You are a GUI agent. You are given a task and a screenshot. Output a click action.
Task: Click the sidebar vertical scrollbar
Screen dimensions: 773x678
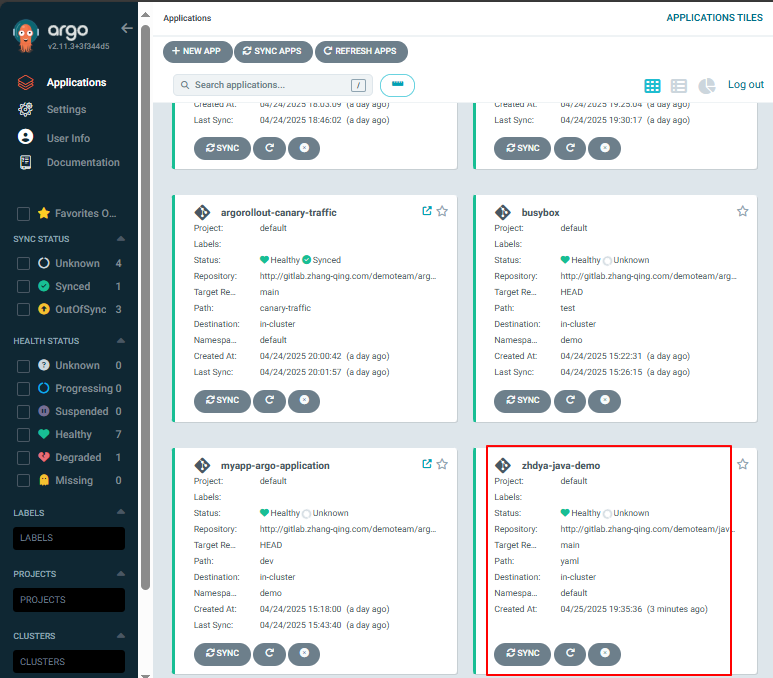coord(145,306)
